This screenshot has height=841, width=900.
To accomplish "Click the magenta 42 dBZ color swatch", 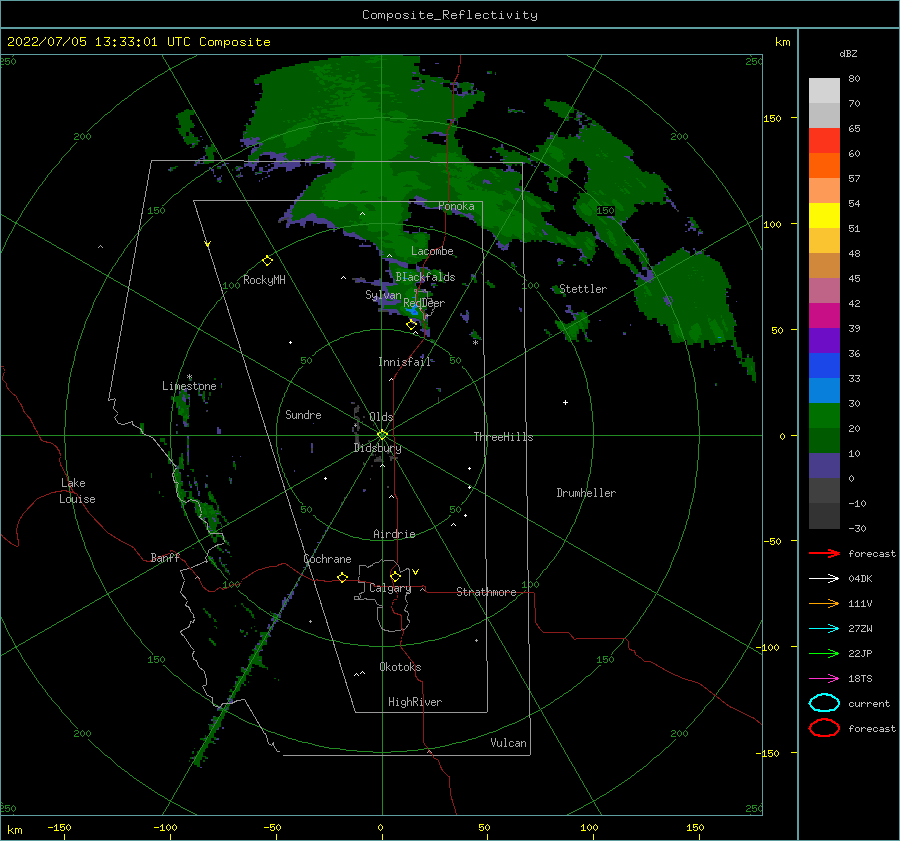I will (824, 316).
